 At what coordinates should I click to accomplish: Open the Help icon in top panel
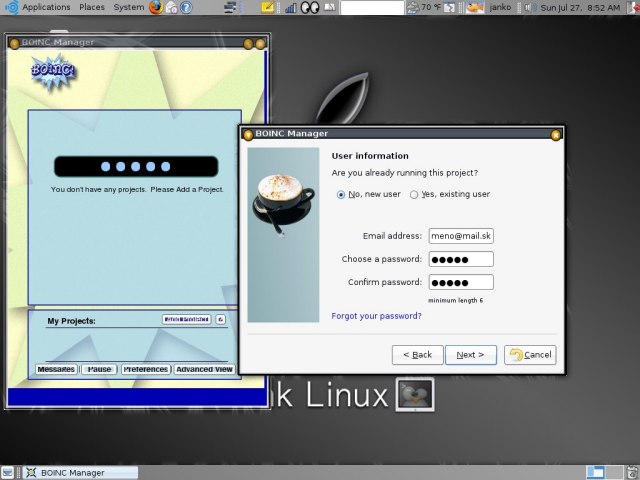tap(186, 7)
